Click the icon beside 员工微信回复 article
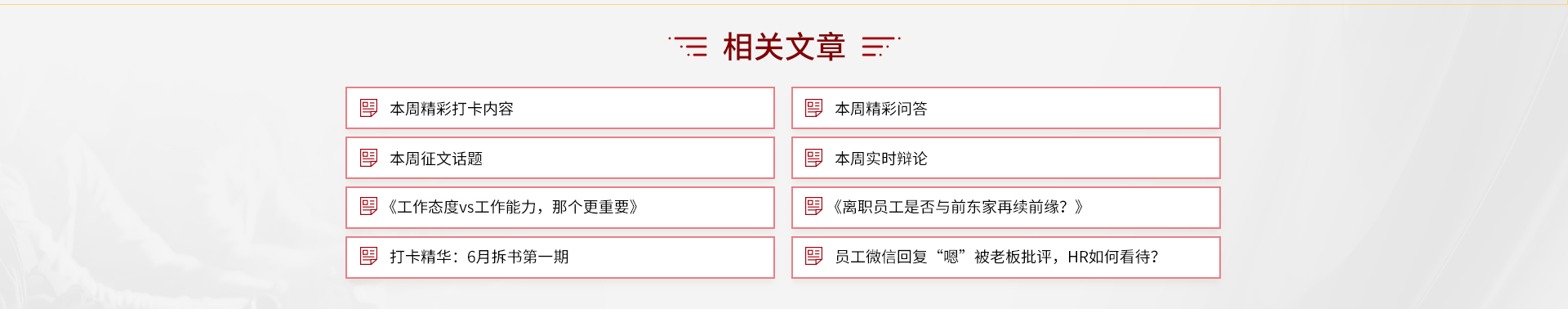Screen dimensions: 1568x309 tap(814, 256)
